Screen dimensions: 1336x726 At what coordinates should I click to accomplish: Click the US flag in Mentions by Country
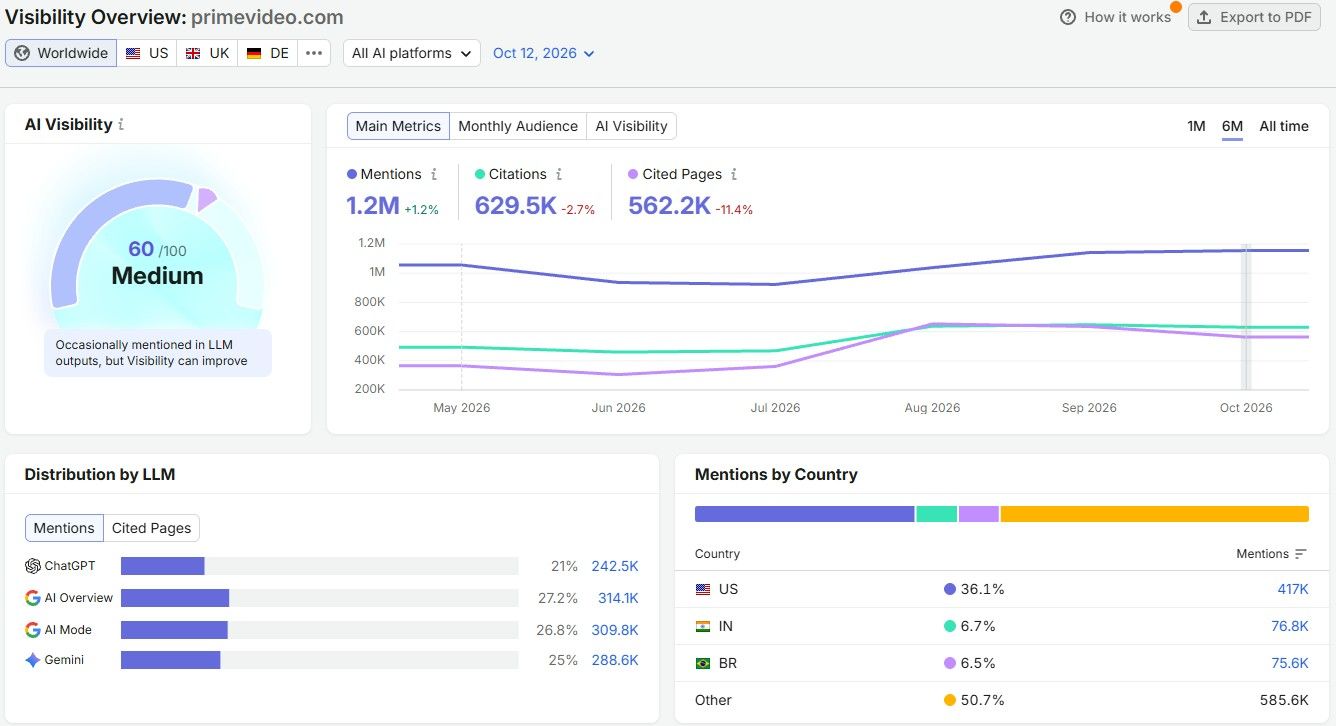(x=703, y=589)
